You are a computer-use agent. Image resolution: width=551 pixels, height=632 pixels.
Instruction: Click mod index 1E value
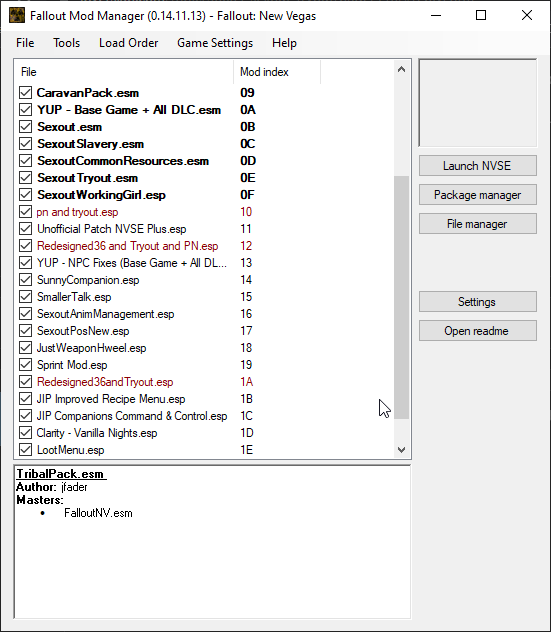pos(247,450)
